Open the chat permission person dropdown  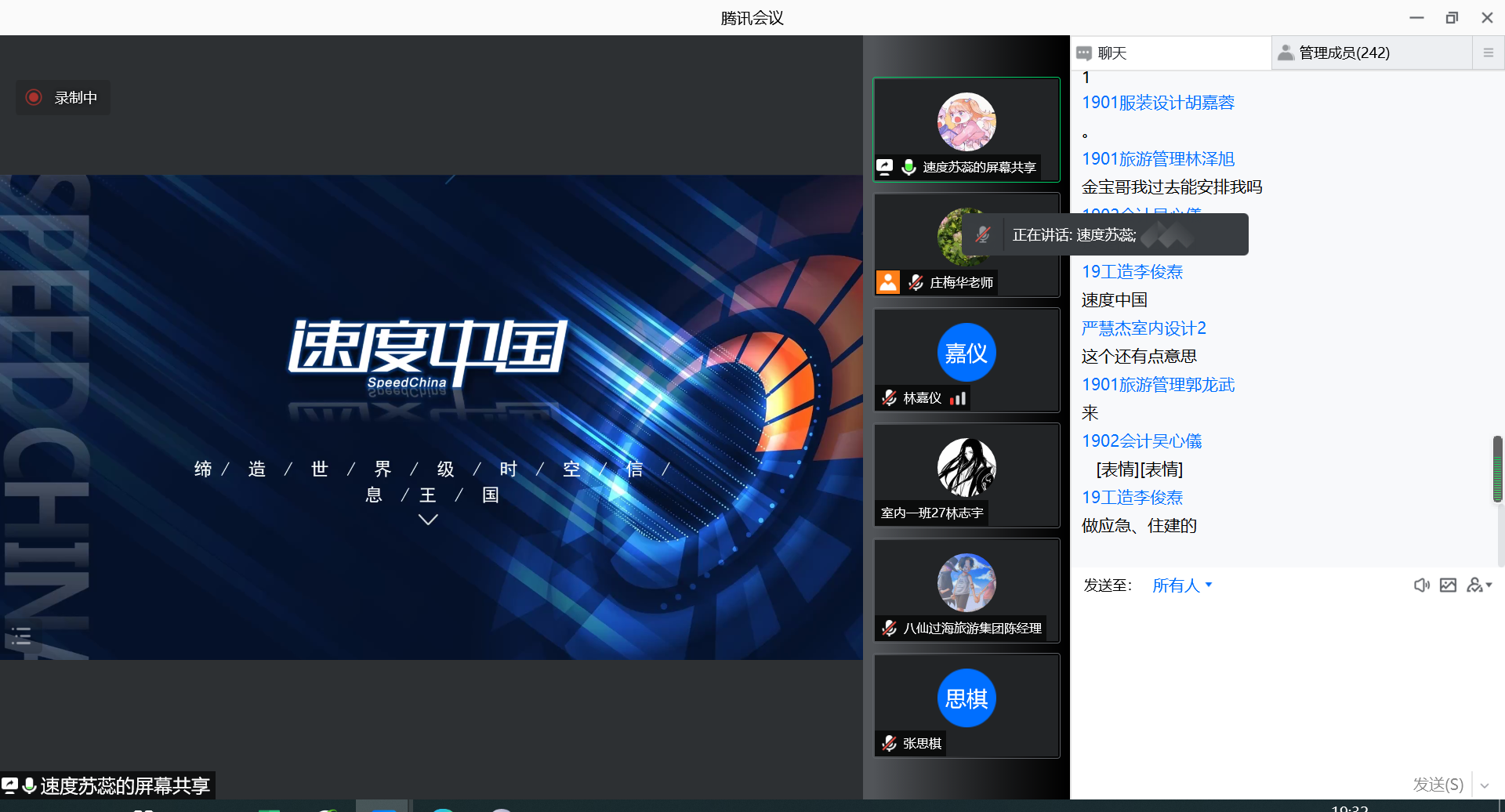tap(1479, 585)
